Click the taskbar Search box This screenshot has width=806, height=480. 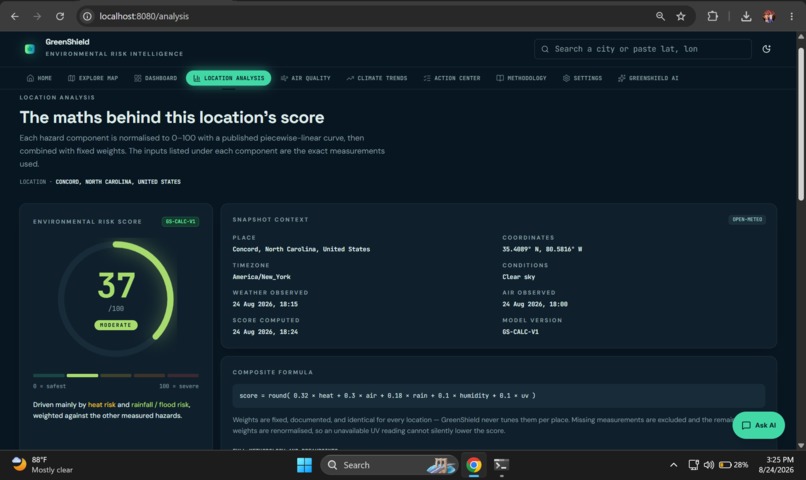(x=389, y=465)
